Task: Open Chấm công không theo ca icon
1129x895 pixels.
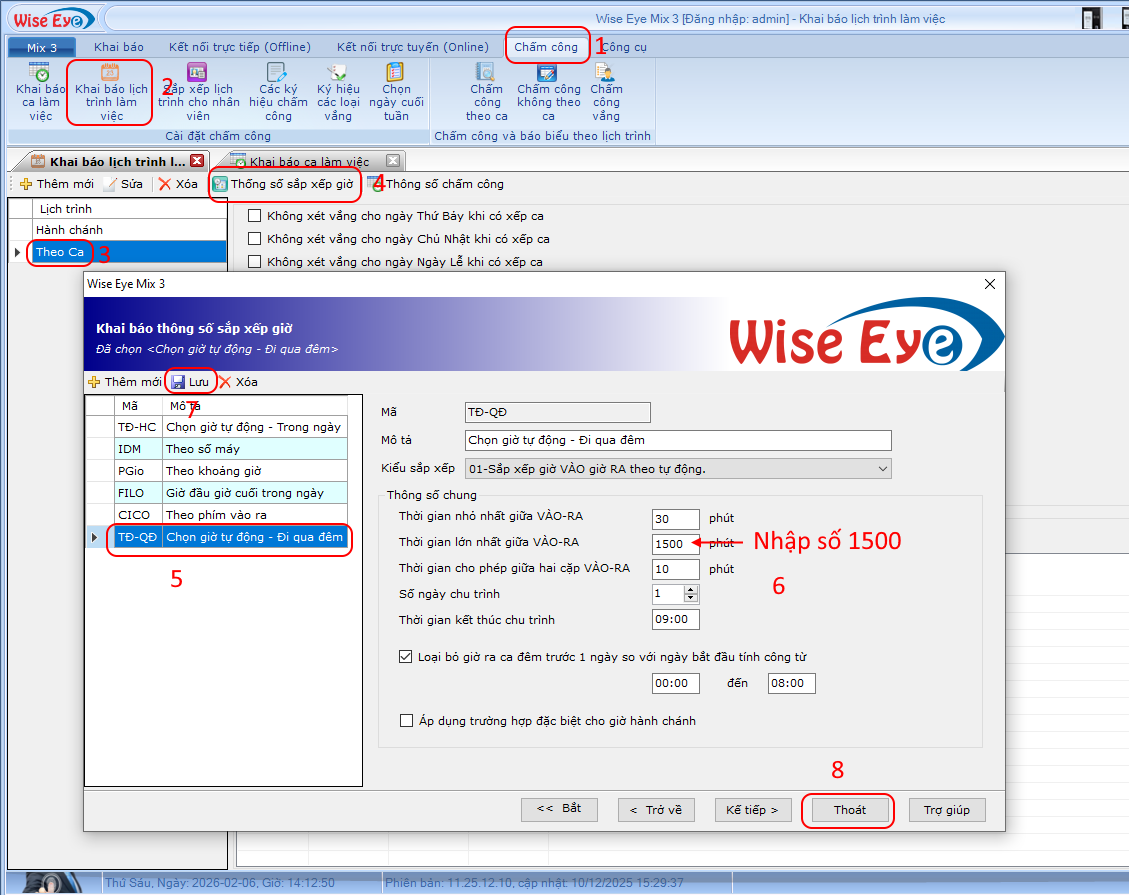Action: pos(547,72)
